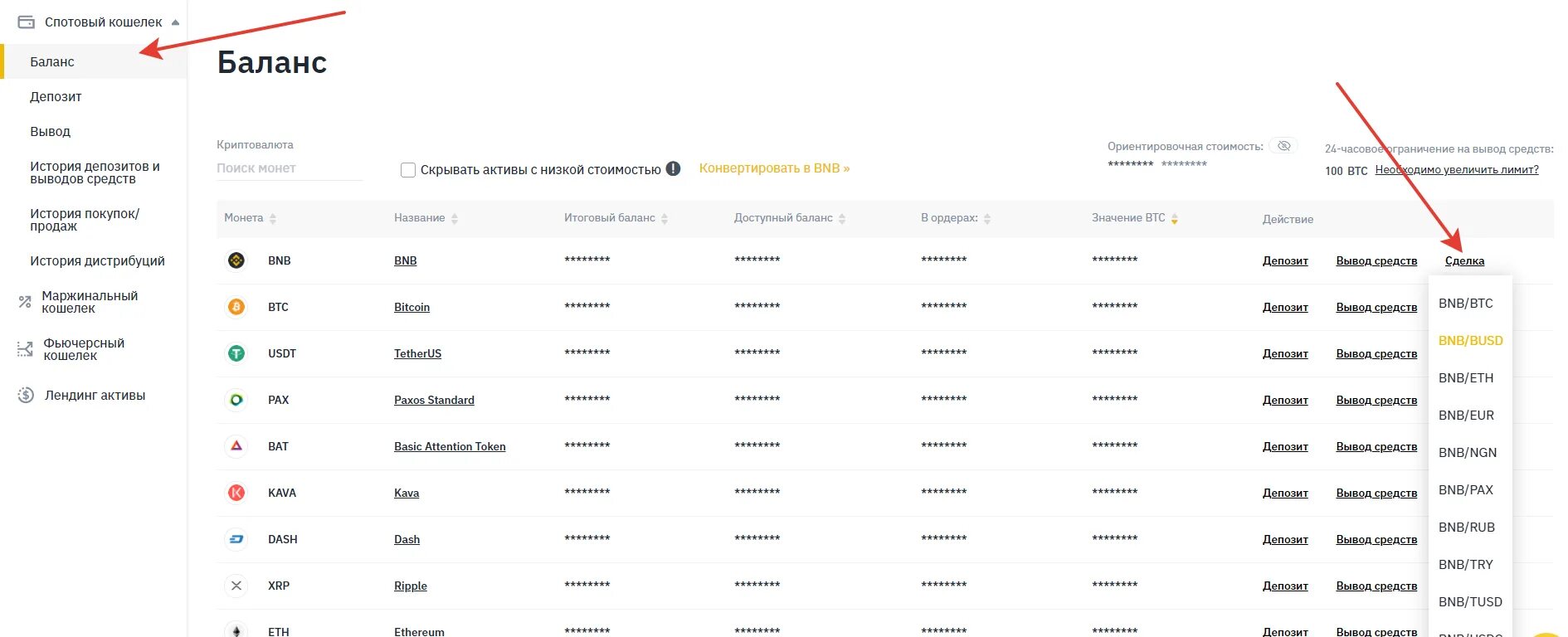Open the Dash name link
This screenshot has height=637, width=1568.
tap(407, 539)
